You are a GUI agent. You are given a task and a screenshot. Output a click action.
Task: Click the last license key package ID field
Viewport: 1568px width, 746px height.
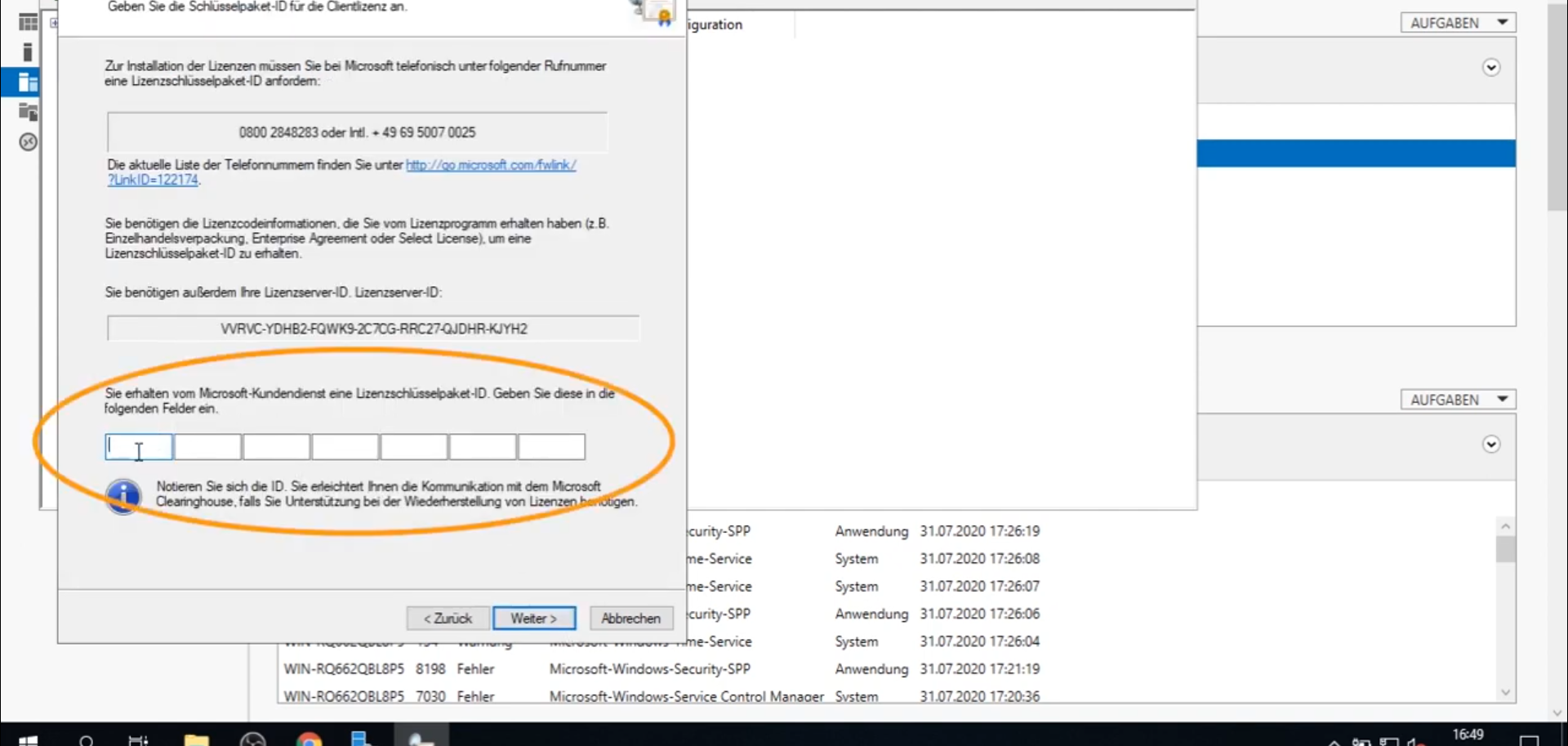tap(551, 447)
